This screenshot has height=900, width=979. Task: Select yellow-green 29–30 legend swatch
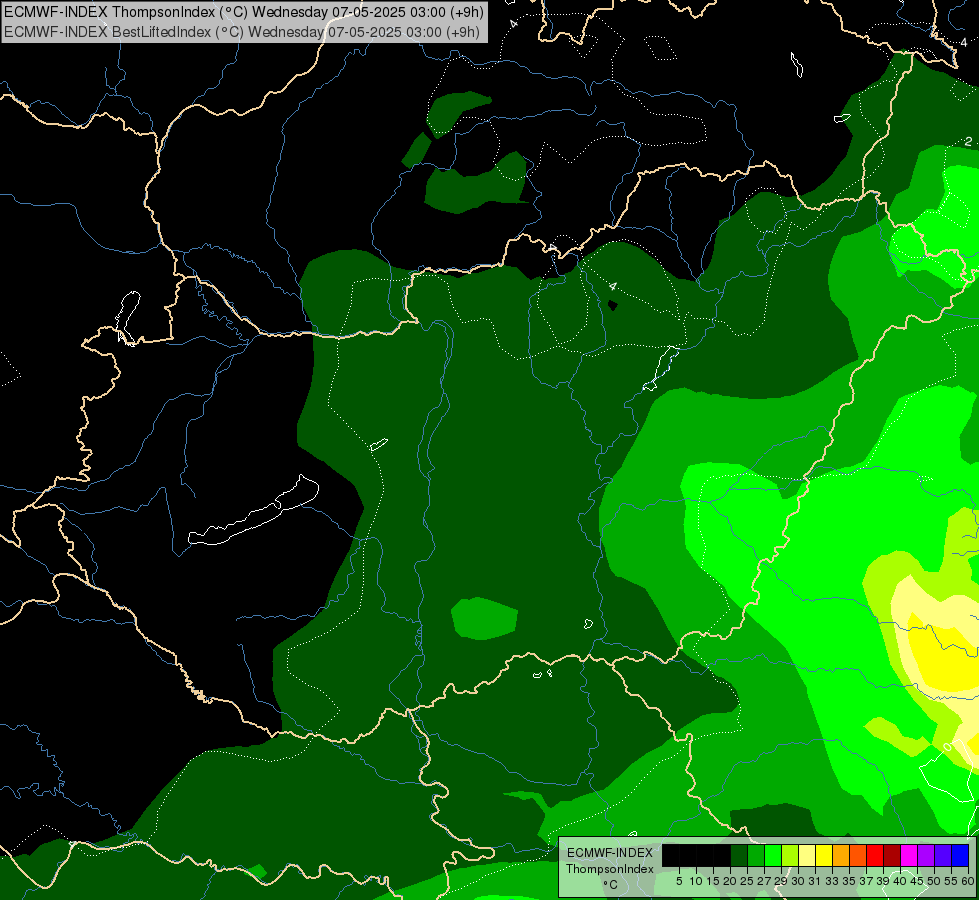790,856
